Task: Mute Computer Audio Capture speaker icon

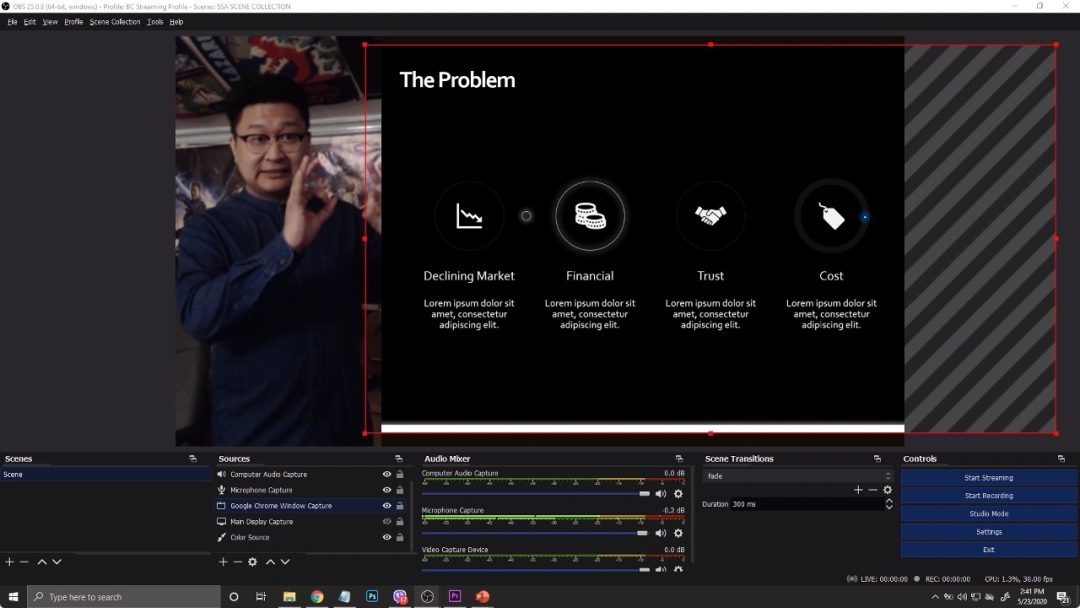Action: coord(660,494)
